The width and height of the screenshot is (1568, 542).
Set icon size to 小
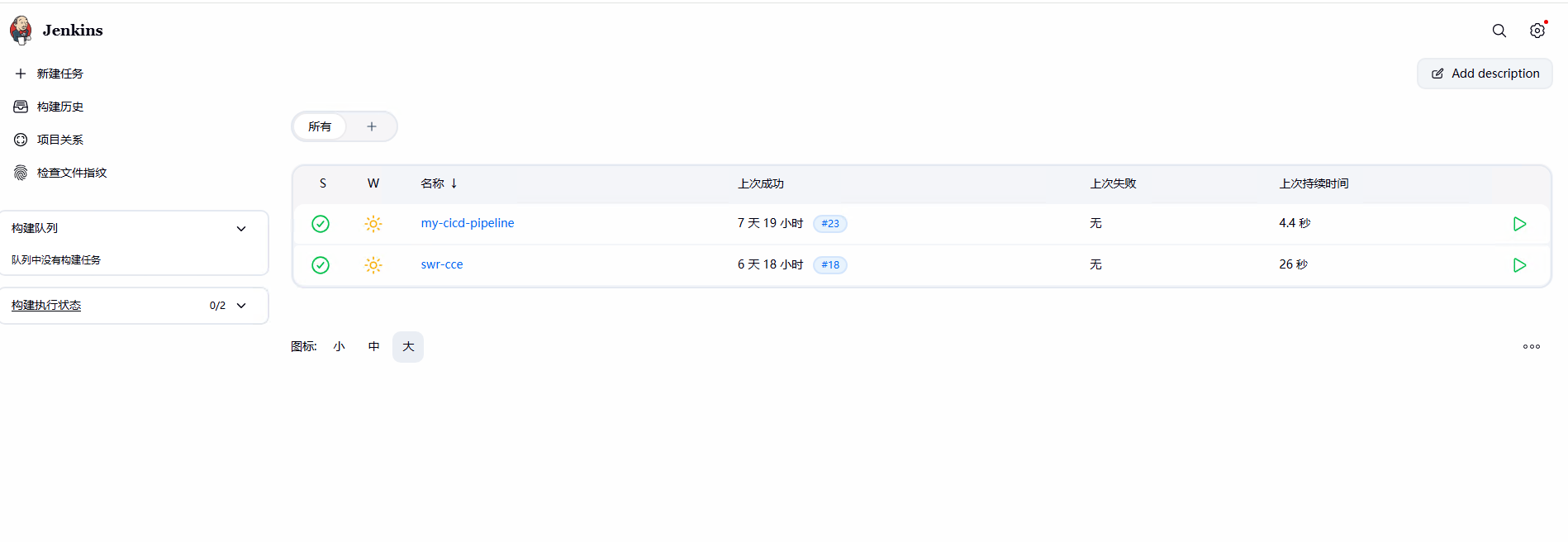point(340,347)
